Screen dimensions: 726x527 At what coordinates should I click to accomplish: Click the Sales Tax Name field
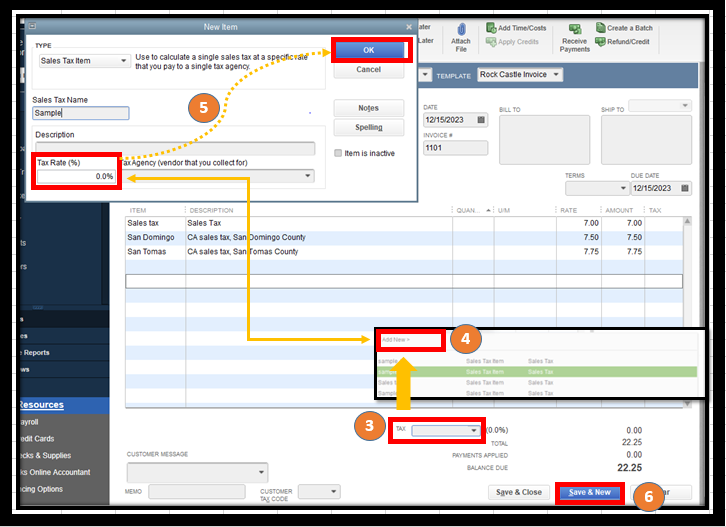point(81,113)
